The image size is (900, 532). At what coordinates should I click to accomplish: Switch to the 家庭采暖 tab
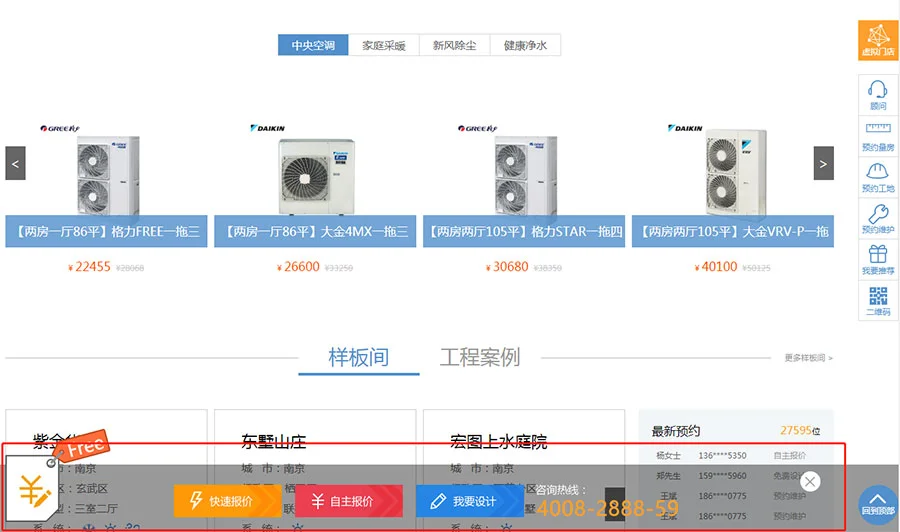click(383, 45)
